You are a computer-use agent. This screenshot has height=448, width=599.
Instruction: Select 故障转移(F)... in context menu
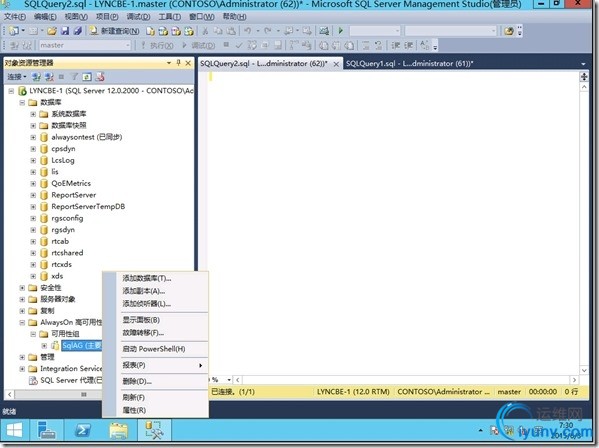pos(143,333)
